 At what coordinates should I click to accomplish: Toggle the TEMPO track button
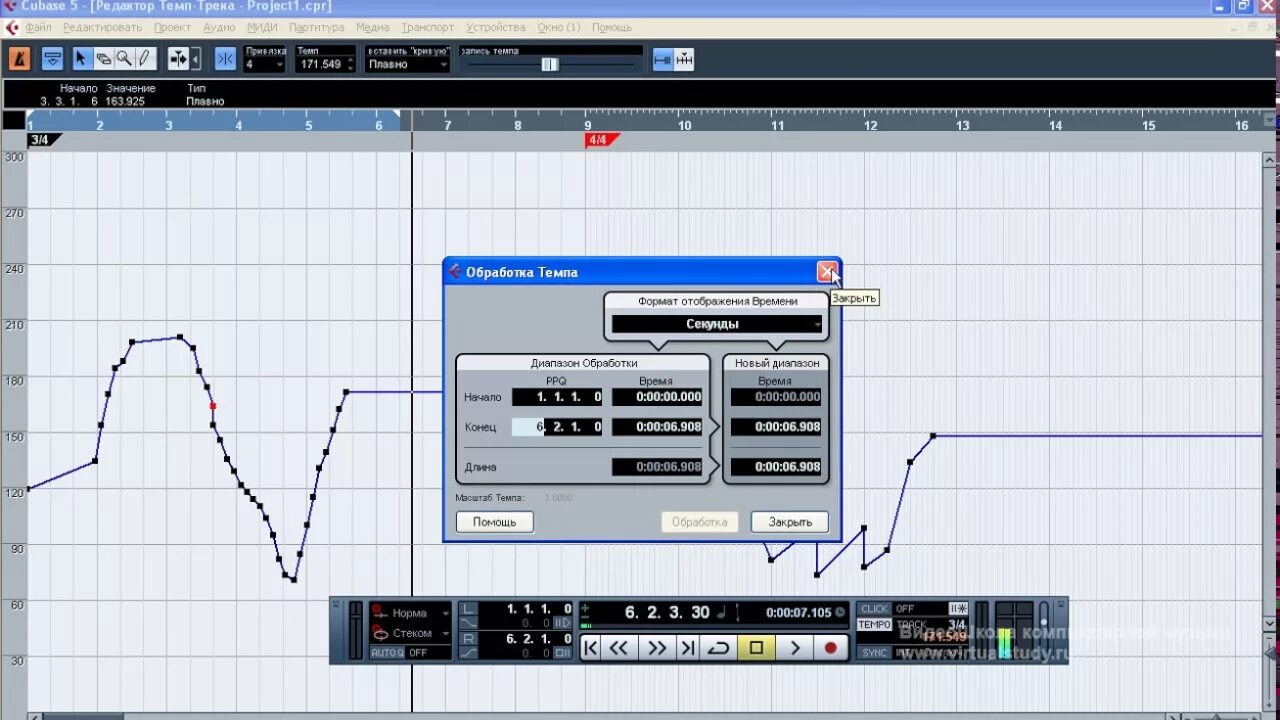click(x=874, y=624)
